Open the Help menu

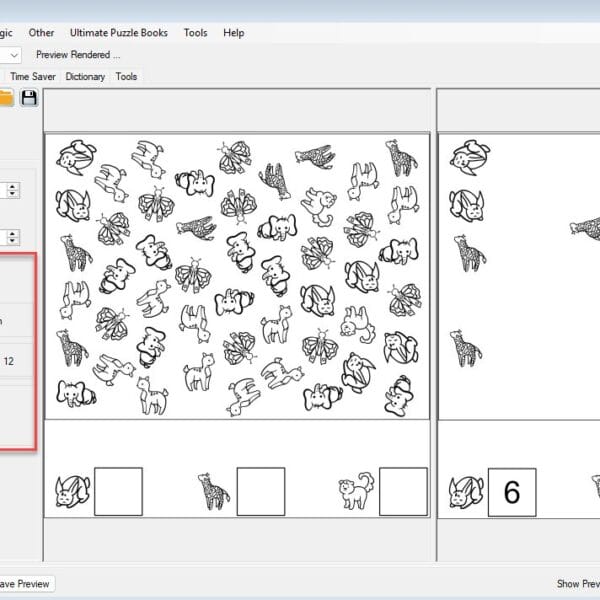click(233, 32)
